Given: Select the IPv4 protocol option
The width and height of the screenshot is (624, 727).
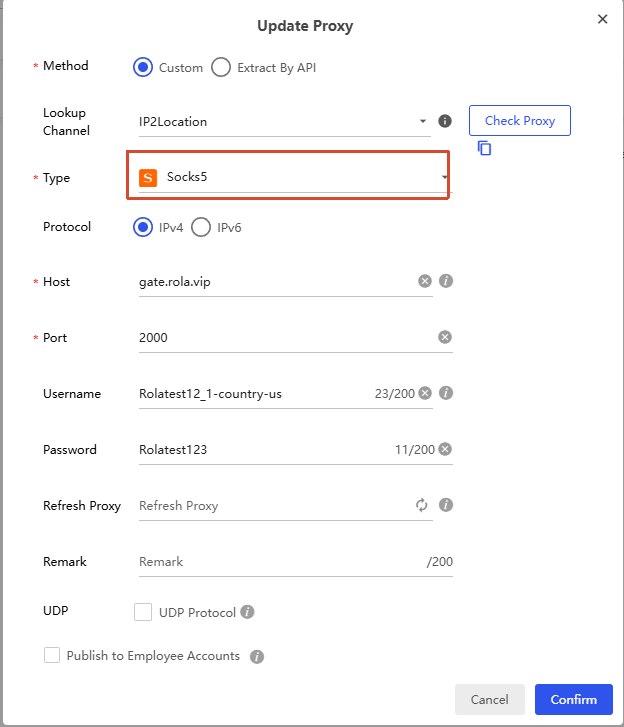Looking at the screenshot, I should coord(143,227).
